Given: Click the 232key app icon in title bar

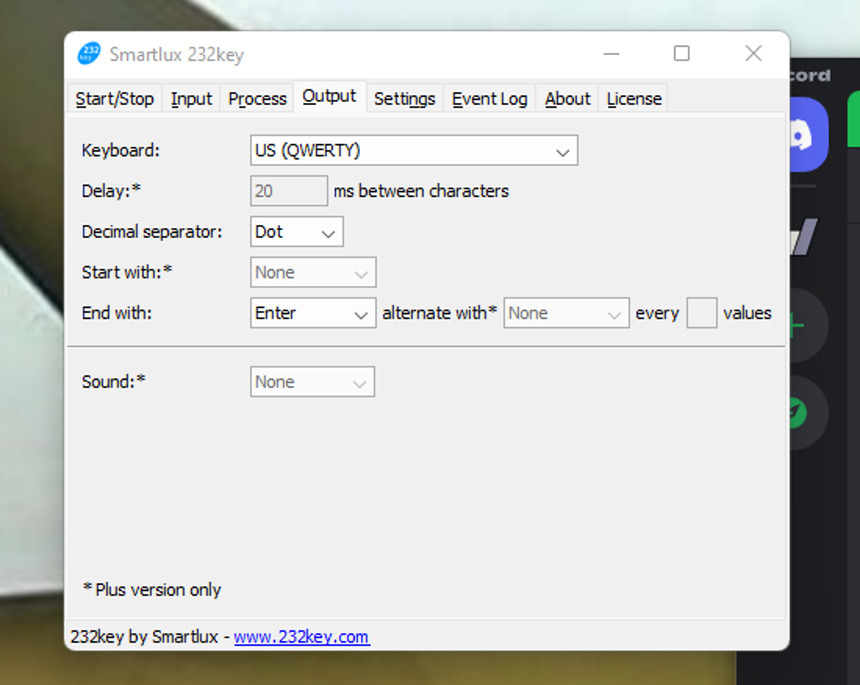Looking at the screenshot, I should coord(89,54).
